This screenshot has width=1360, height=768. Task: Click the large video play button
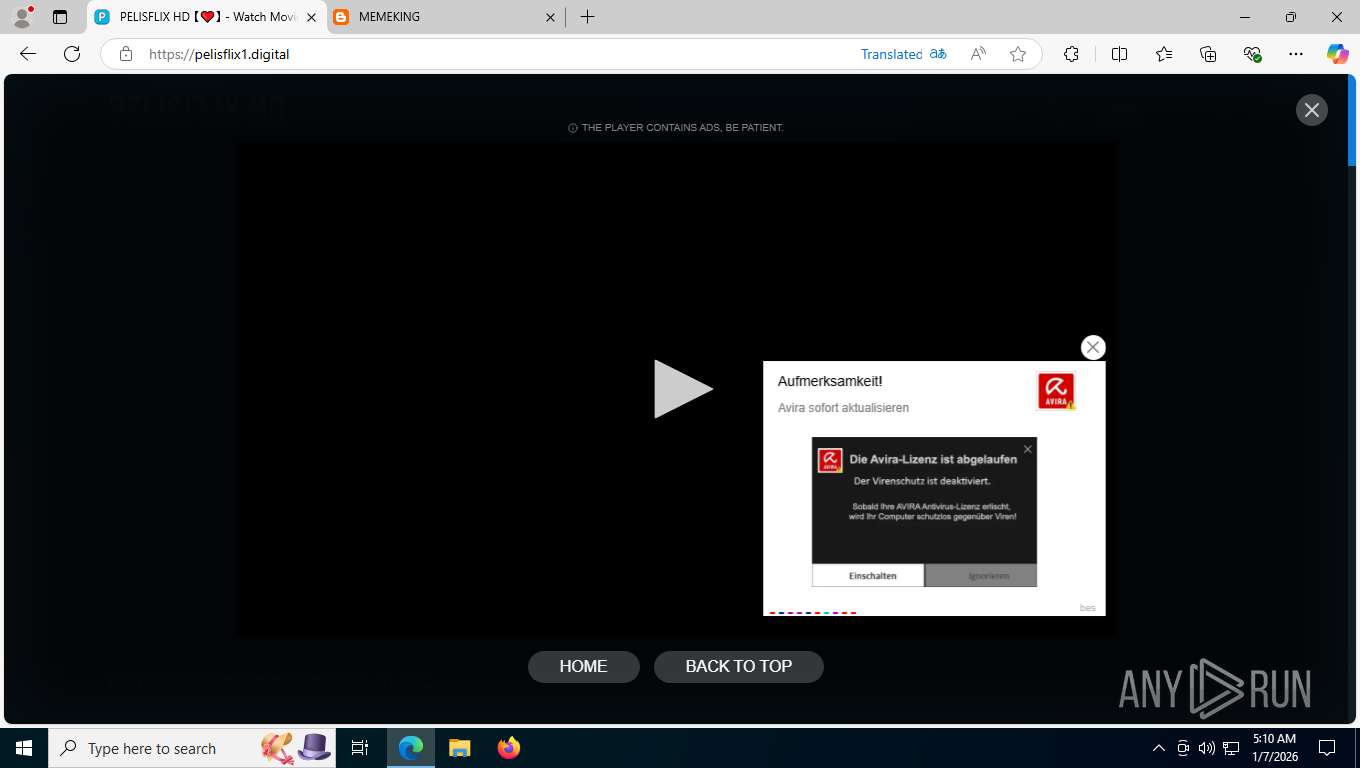(x=683, y=389)
